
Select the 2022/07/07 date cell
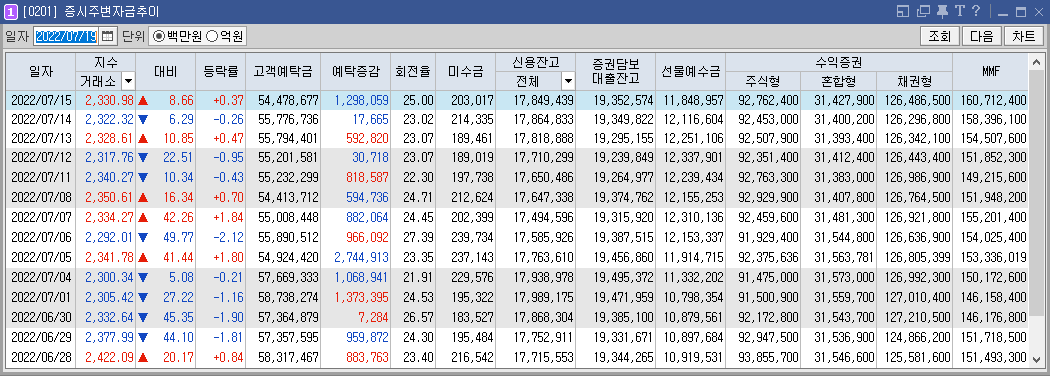pos(41,217)
